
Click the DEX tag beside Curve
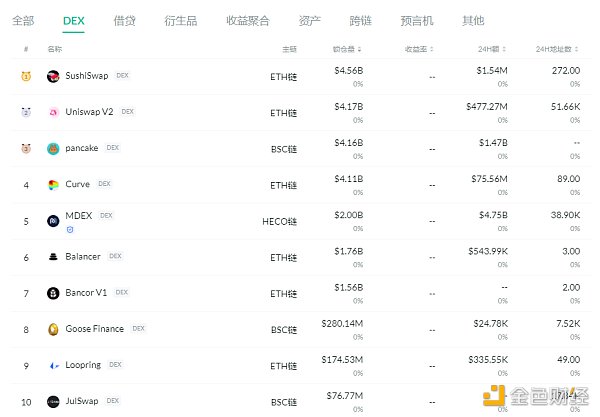click(x=104, y=185)
